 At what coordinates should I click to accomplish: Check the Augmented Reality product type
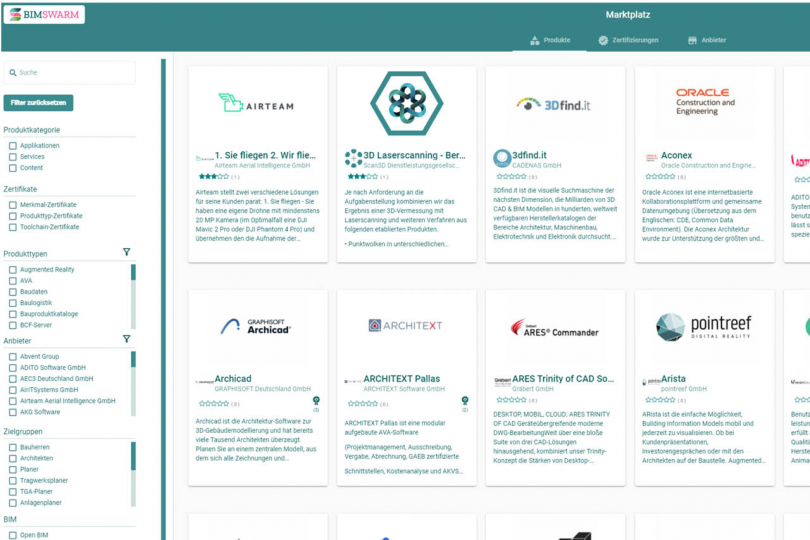coord(13,270)
